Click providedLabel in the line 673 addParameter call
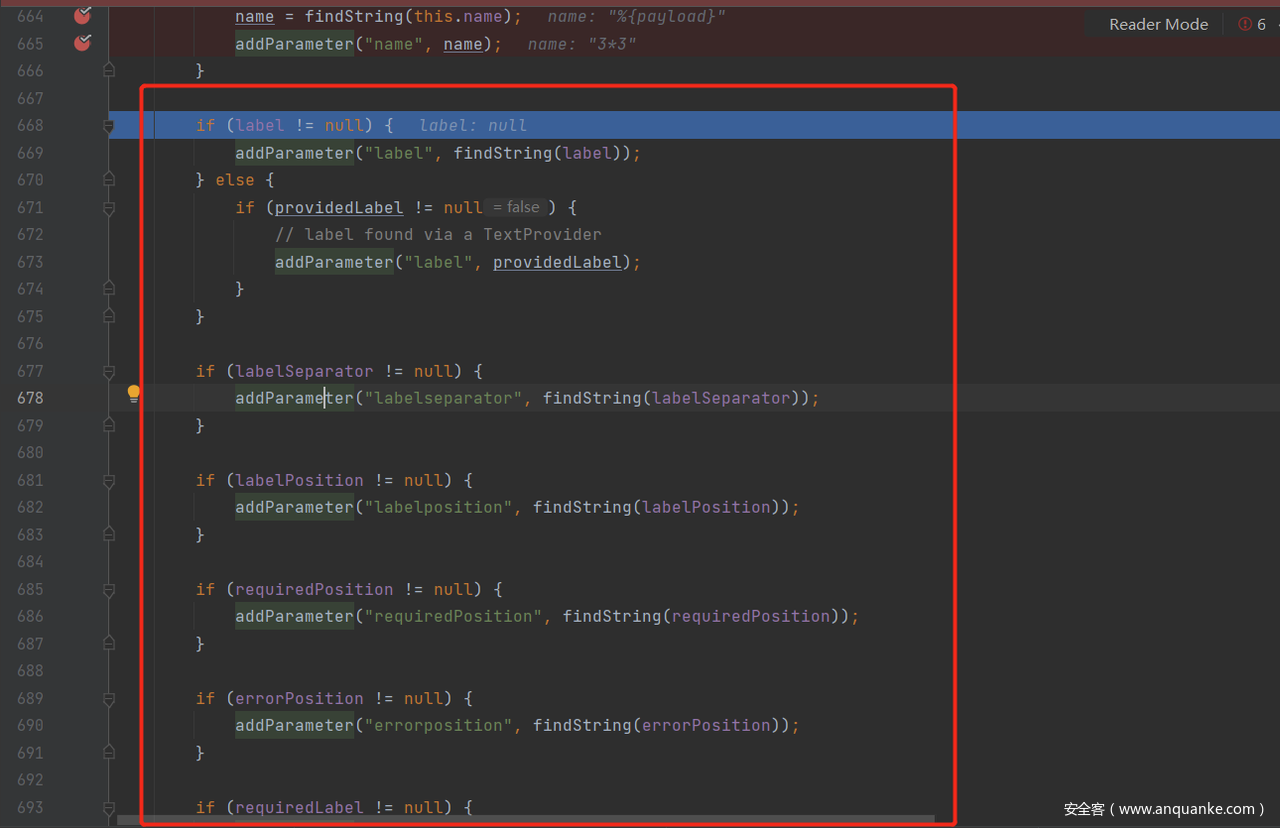The width and height of the screenshot is (1280, 828). click(x=557, y=262)
